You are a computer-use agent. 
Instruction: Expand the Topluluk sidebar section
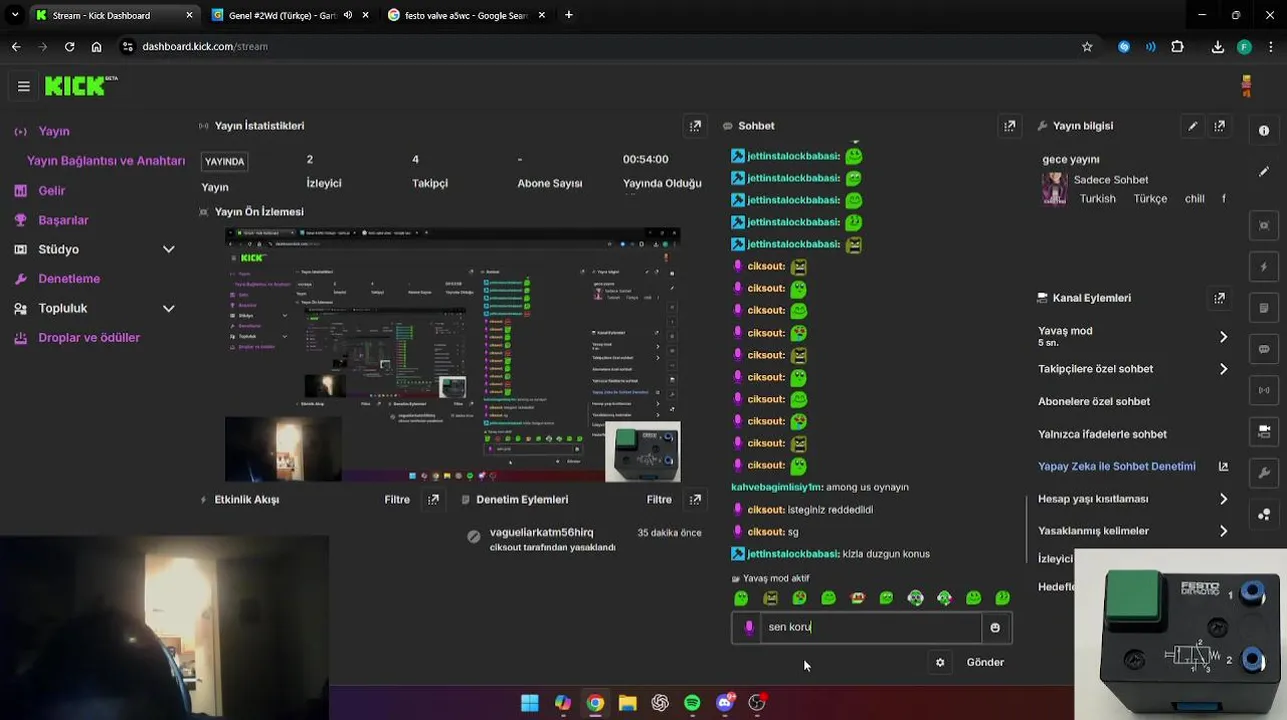point(168,308)
